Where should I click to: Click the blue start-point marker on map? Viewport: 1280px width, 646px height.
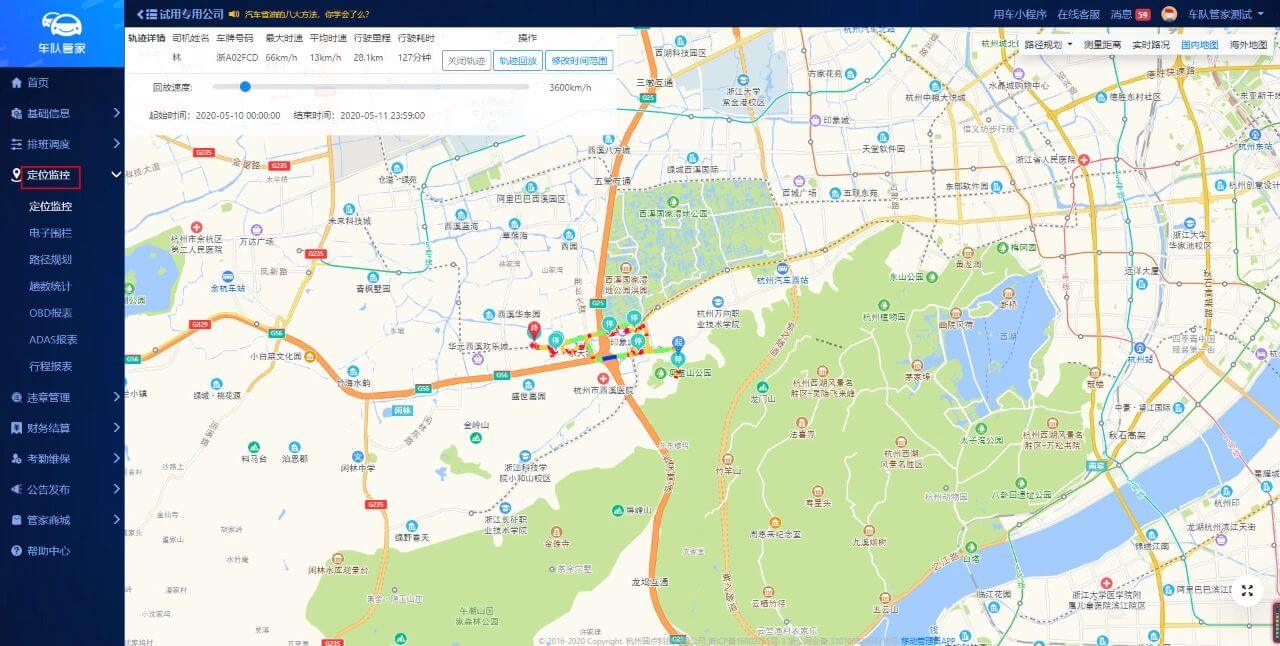tap(677, 344)
